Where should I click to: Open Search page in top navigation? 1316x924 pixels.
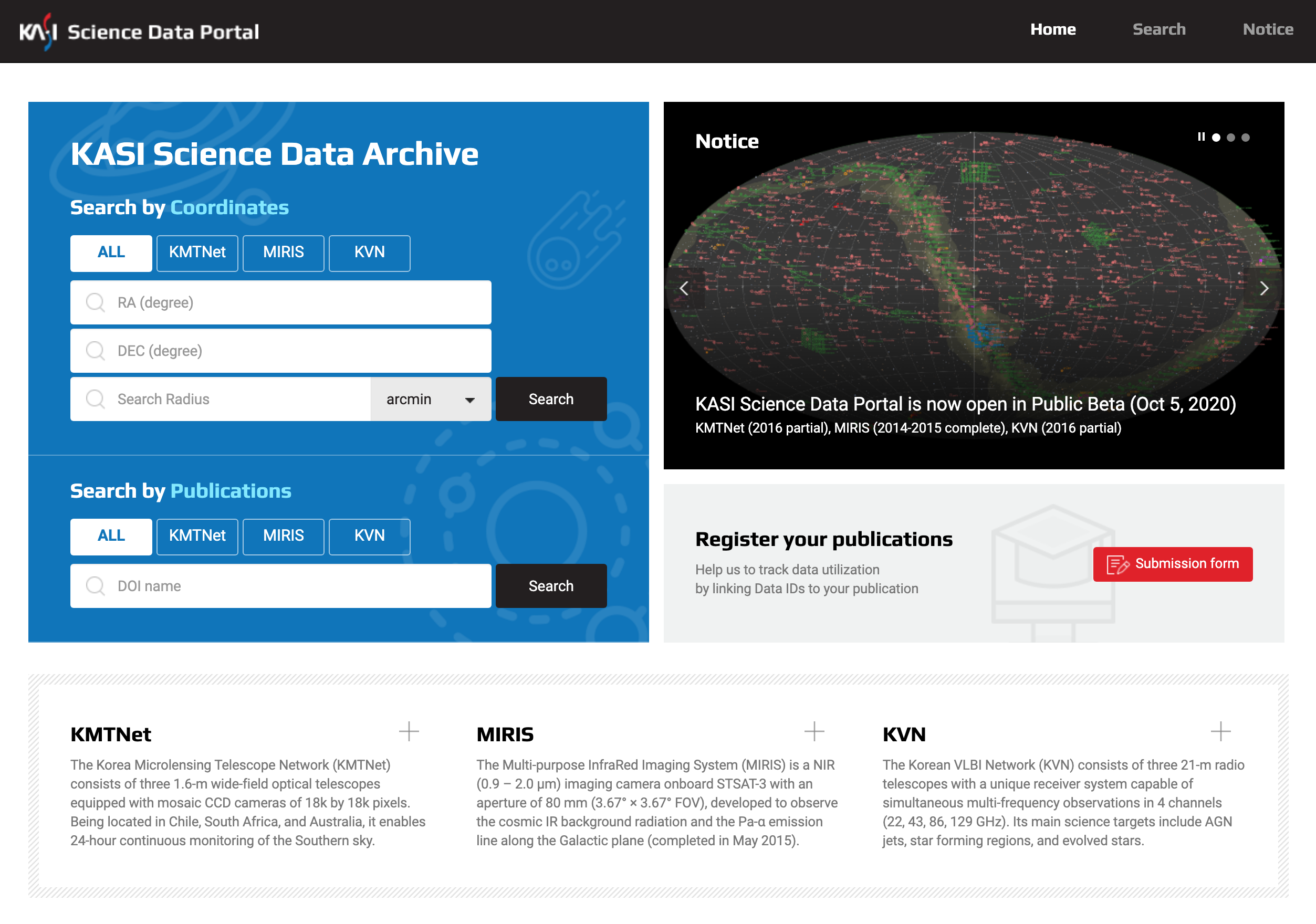click(1158, 29)
